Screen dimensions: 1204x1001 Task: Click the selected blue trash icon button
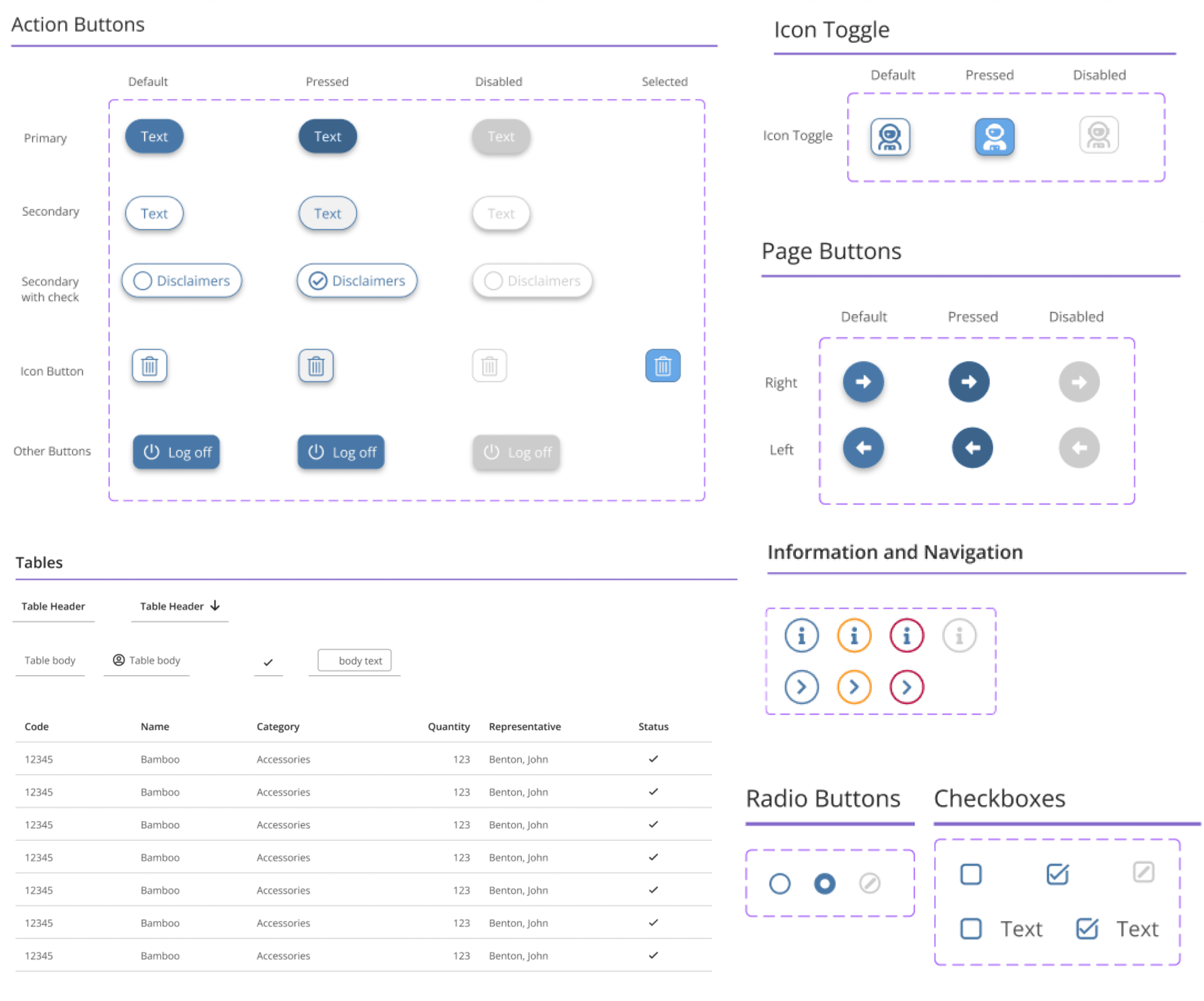(x=662, y=365)
